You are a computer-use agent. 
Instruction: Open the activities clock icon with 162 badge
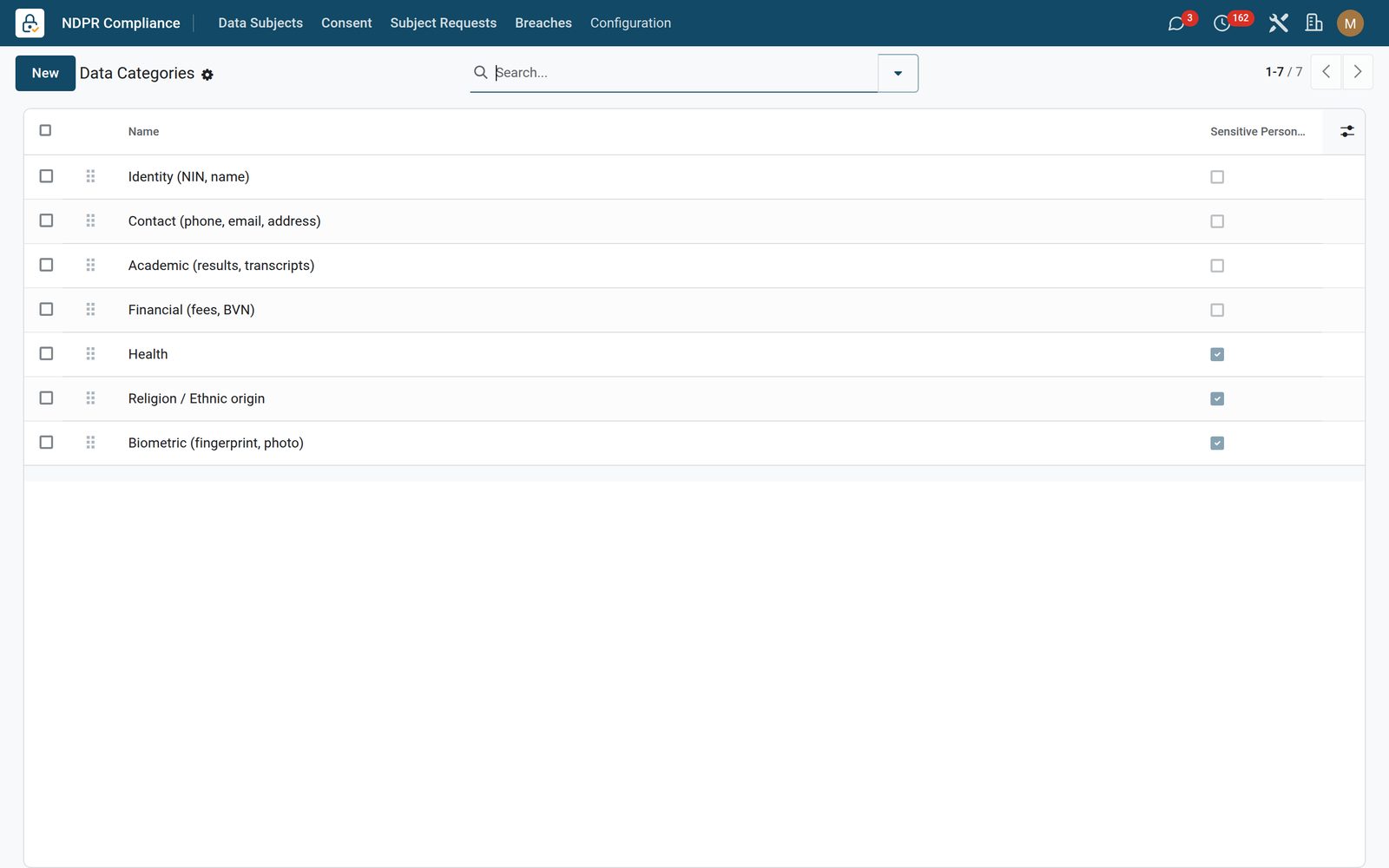coord(1221,23)
